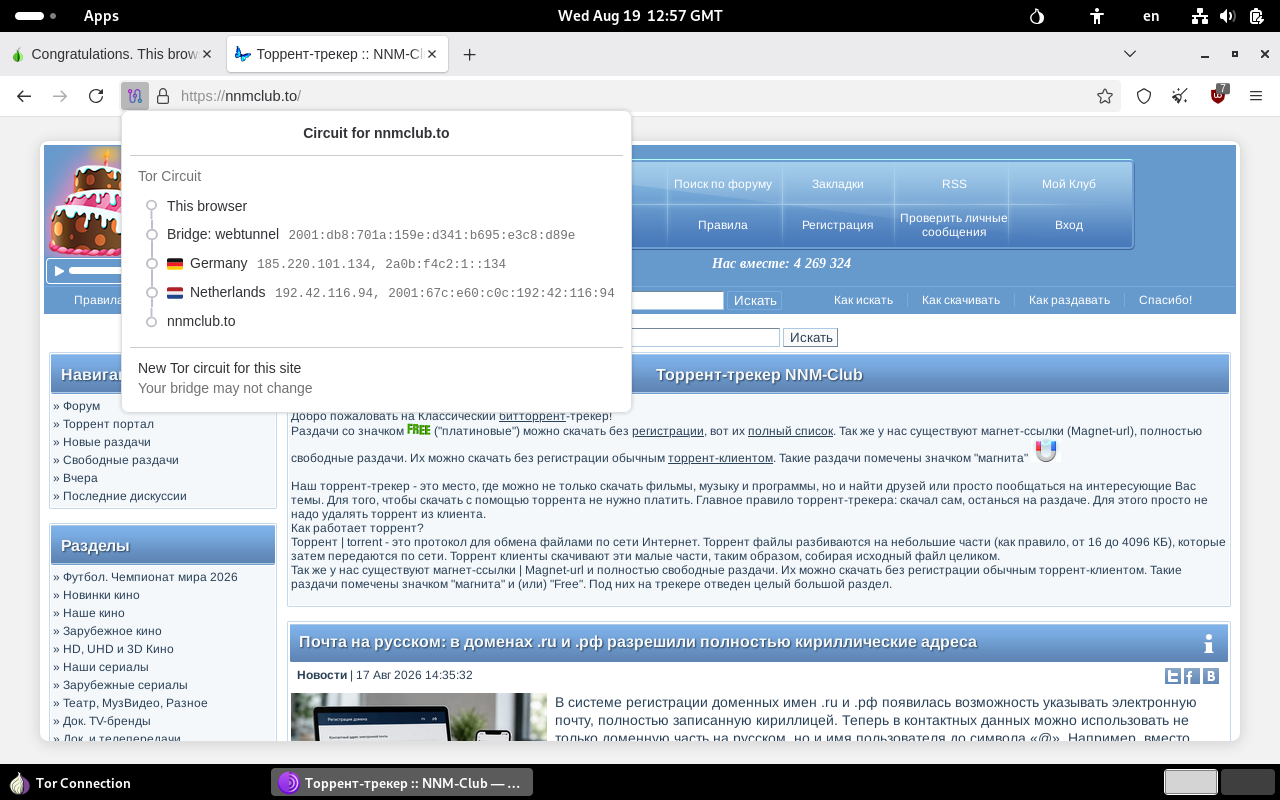Open Новые раздачи in navigation sidebar

107,442
